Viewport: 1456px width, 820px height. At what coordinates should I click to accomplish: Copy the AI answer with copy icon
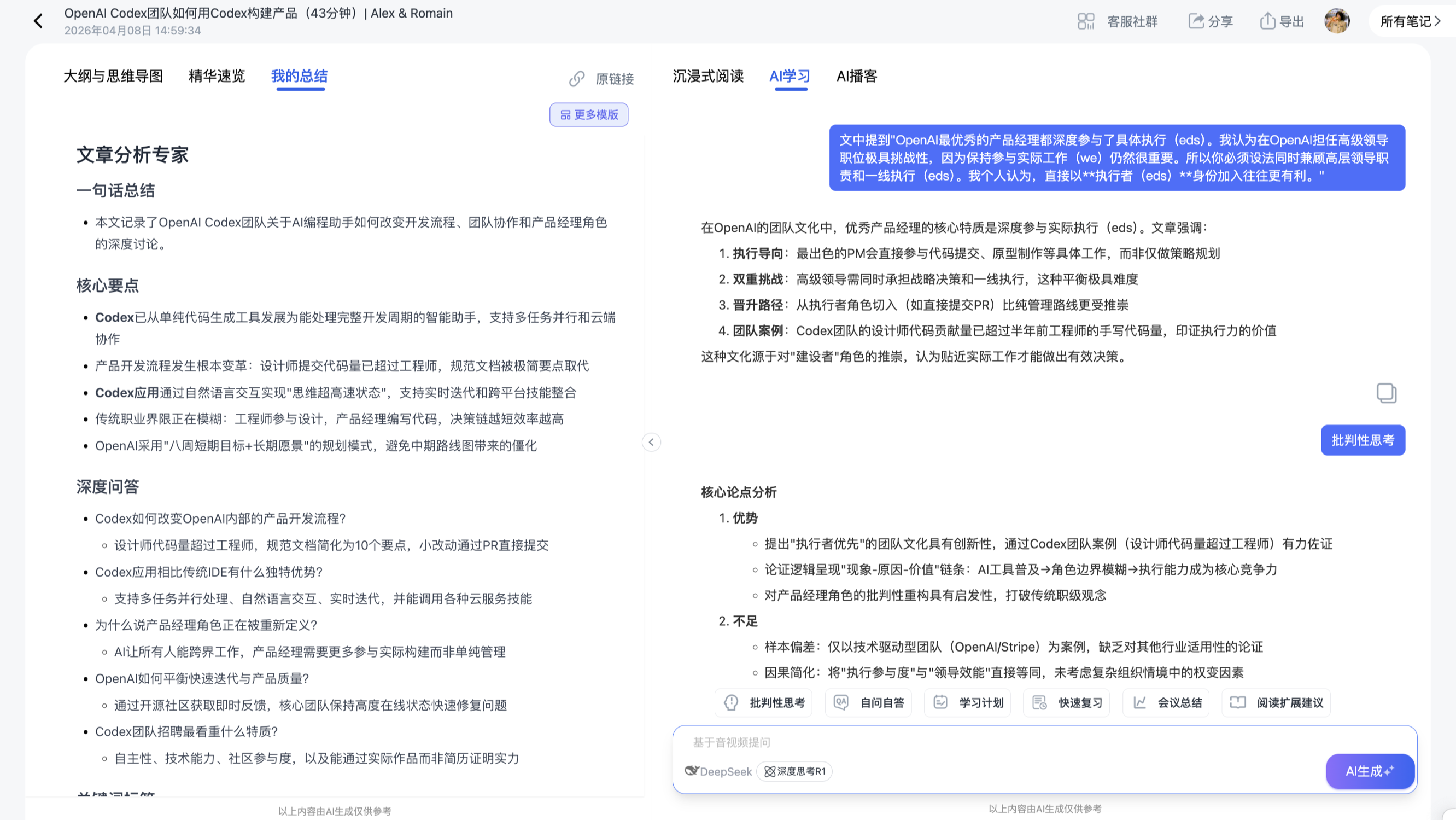tap(1386, 393)
